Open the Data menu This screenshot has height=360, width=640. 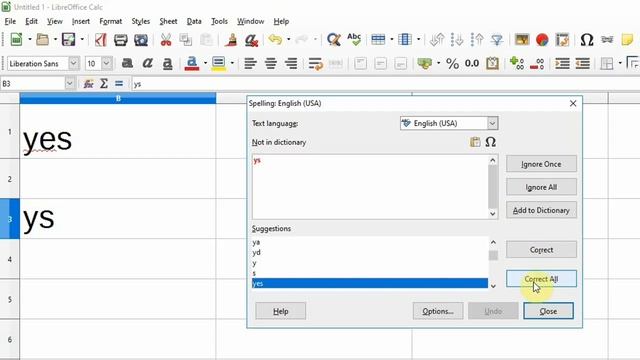(194, 21)
